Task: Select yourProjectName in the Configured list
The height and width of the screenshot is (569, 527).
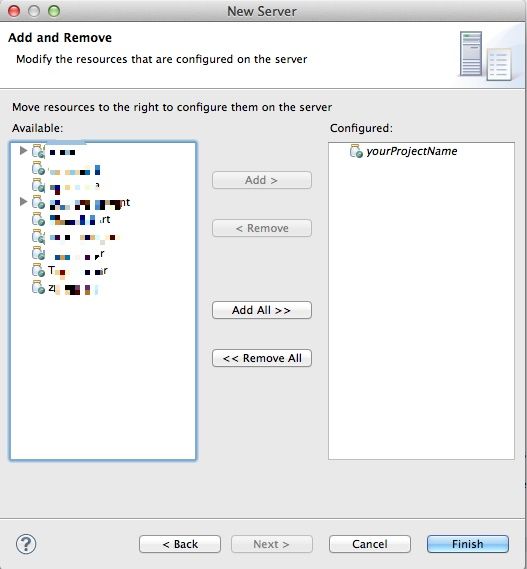Action: tap(412, 151)
